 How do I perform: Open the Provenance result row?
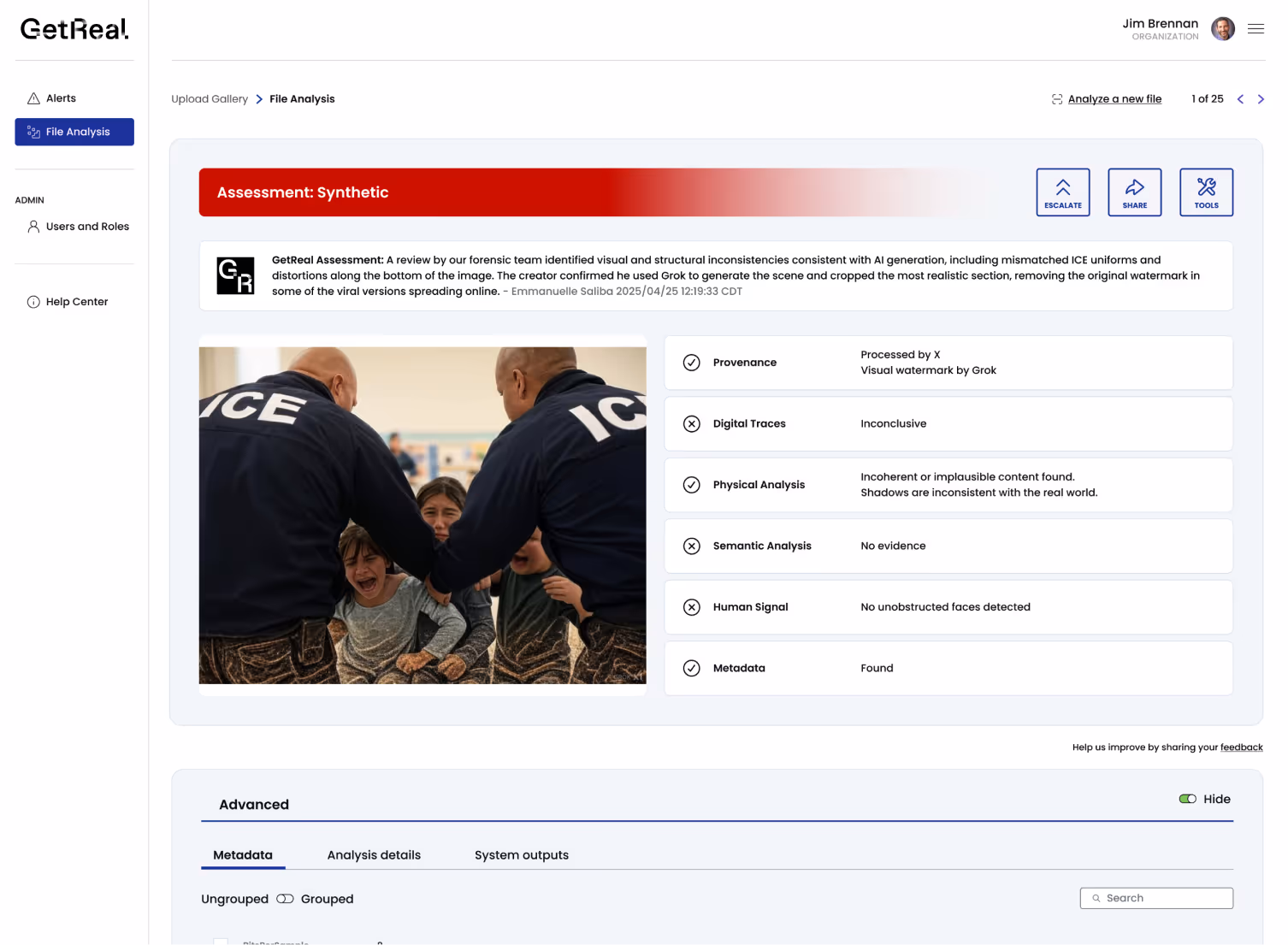coord(948,363)
